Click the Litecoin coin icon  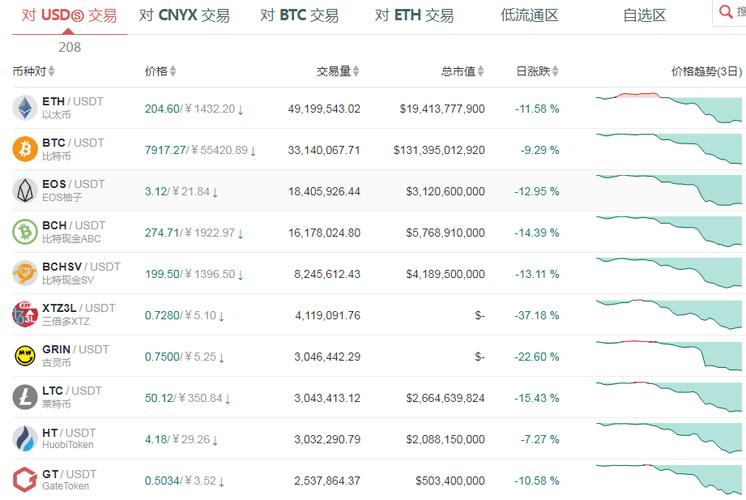coord(25,397)
